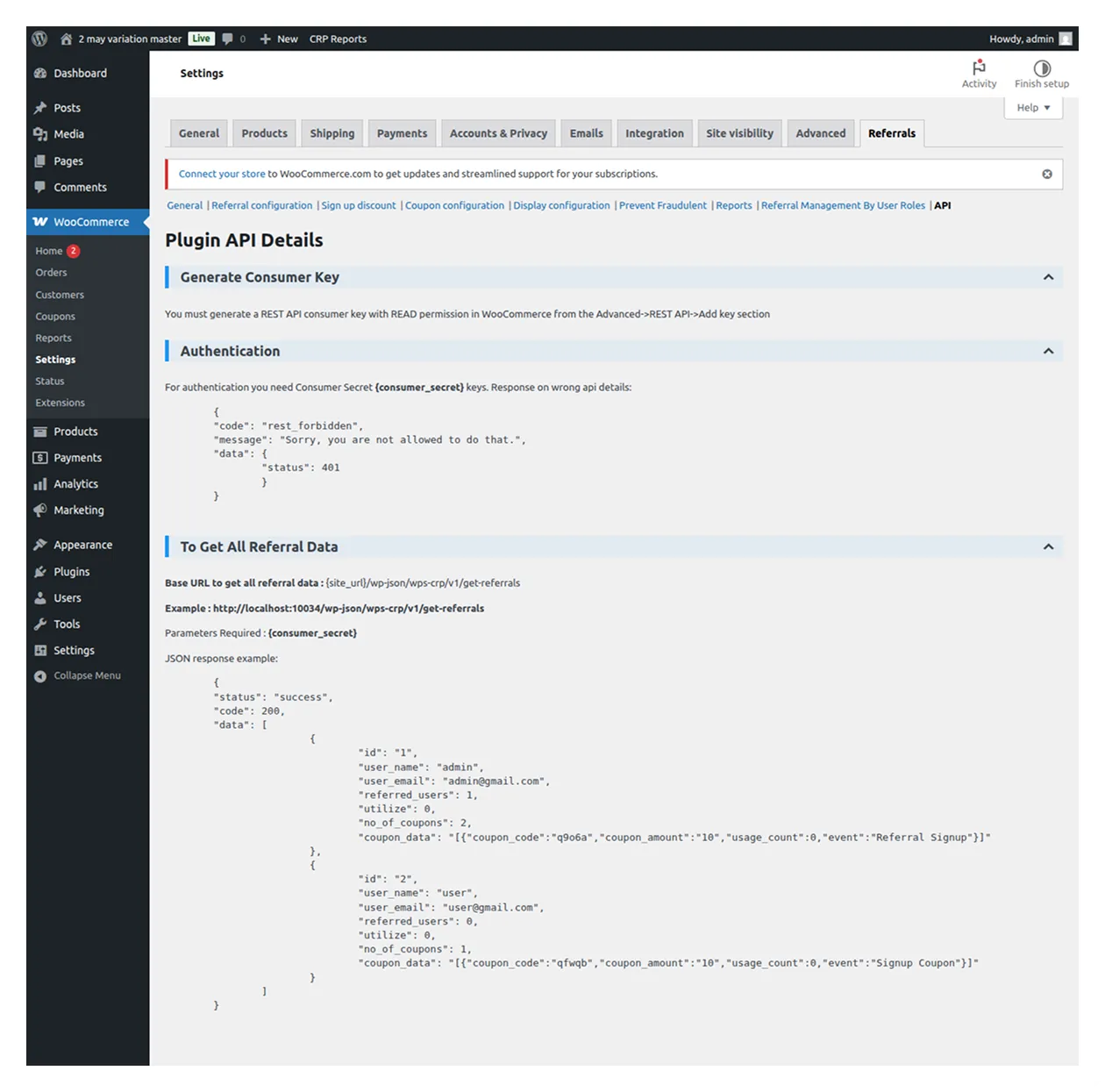Click the Products box icon in sidebar
The height and width of the screenshot is (1092, 1105).
coord(40,432)
